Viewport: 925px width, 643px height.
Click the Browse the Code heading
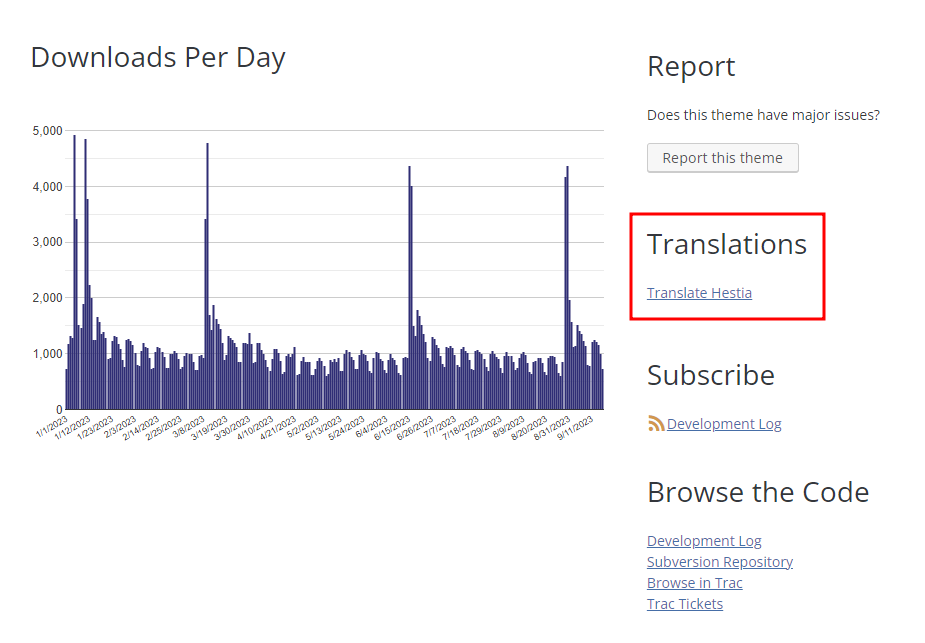[757, 492]
